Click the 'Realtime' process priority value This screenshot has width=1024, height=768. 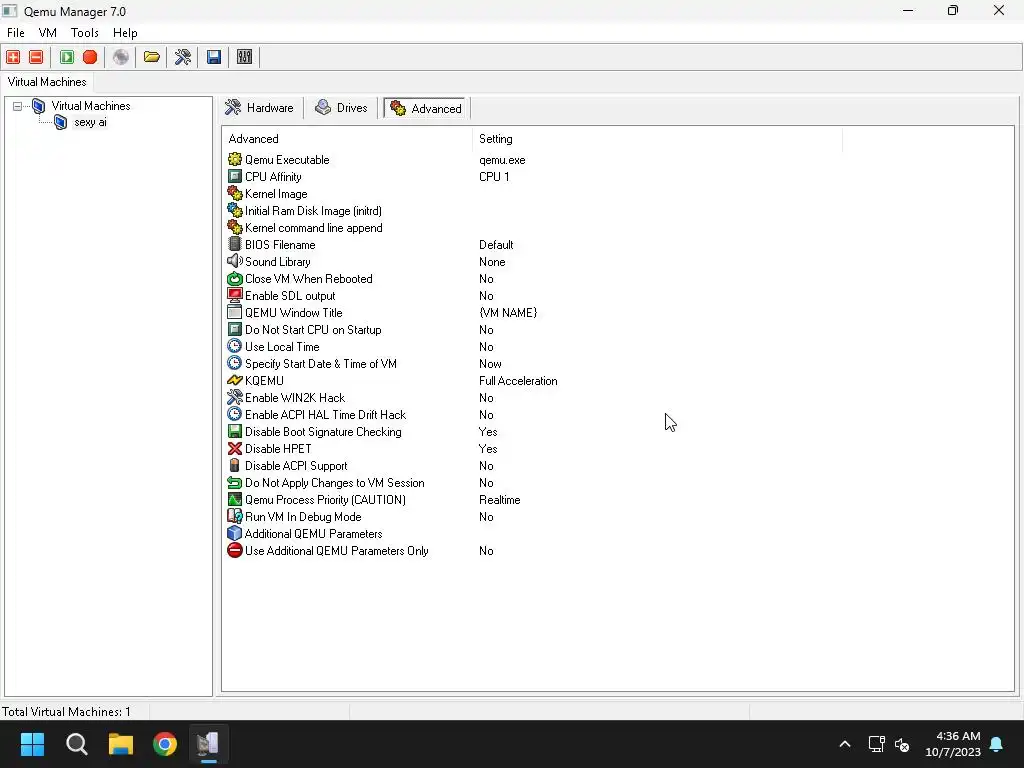[x=500, y=500]
